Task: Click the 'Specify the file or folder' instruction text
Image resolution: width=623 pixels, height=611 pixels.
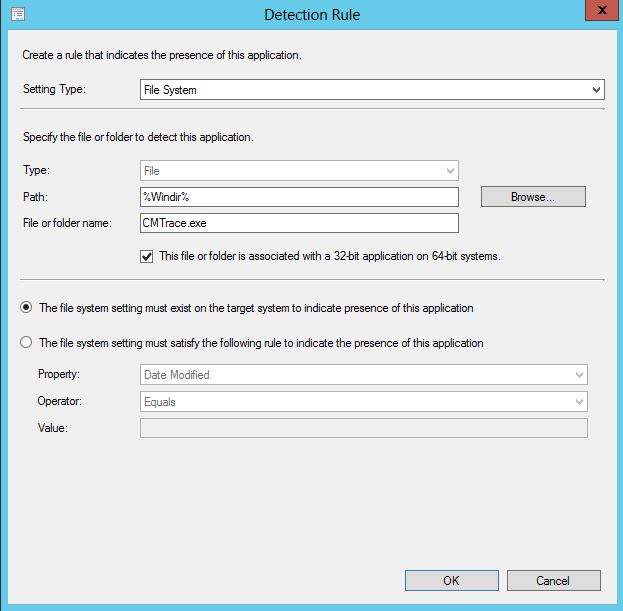Action: tap(138, 137)
